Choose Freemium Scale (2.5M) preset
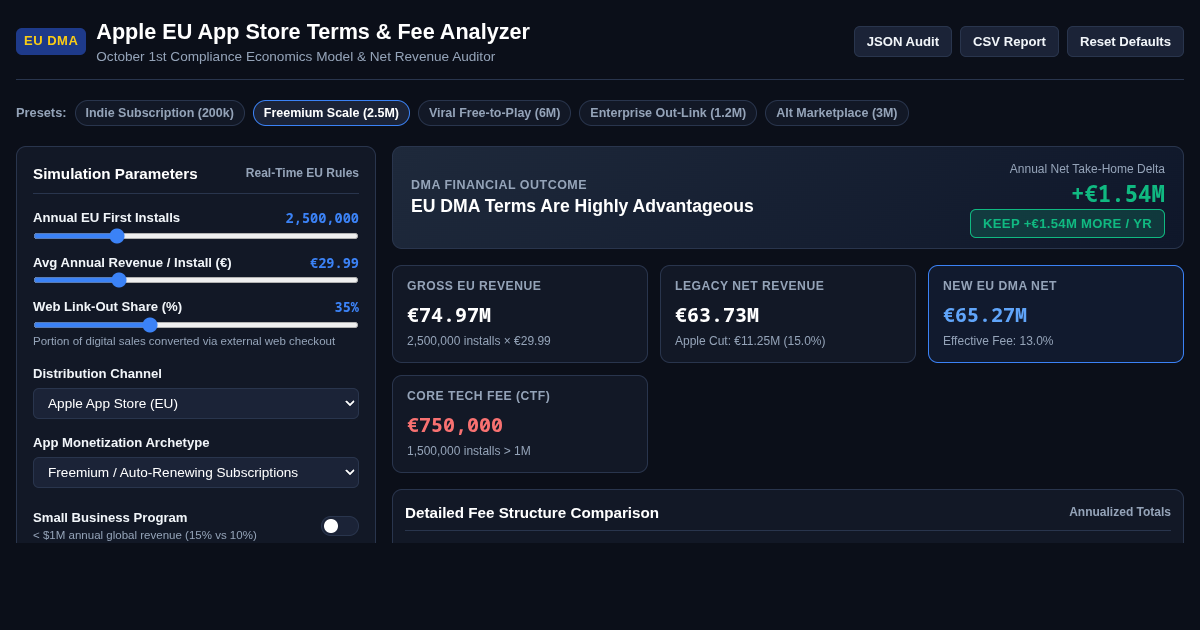 pos(331,113)
